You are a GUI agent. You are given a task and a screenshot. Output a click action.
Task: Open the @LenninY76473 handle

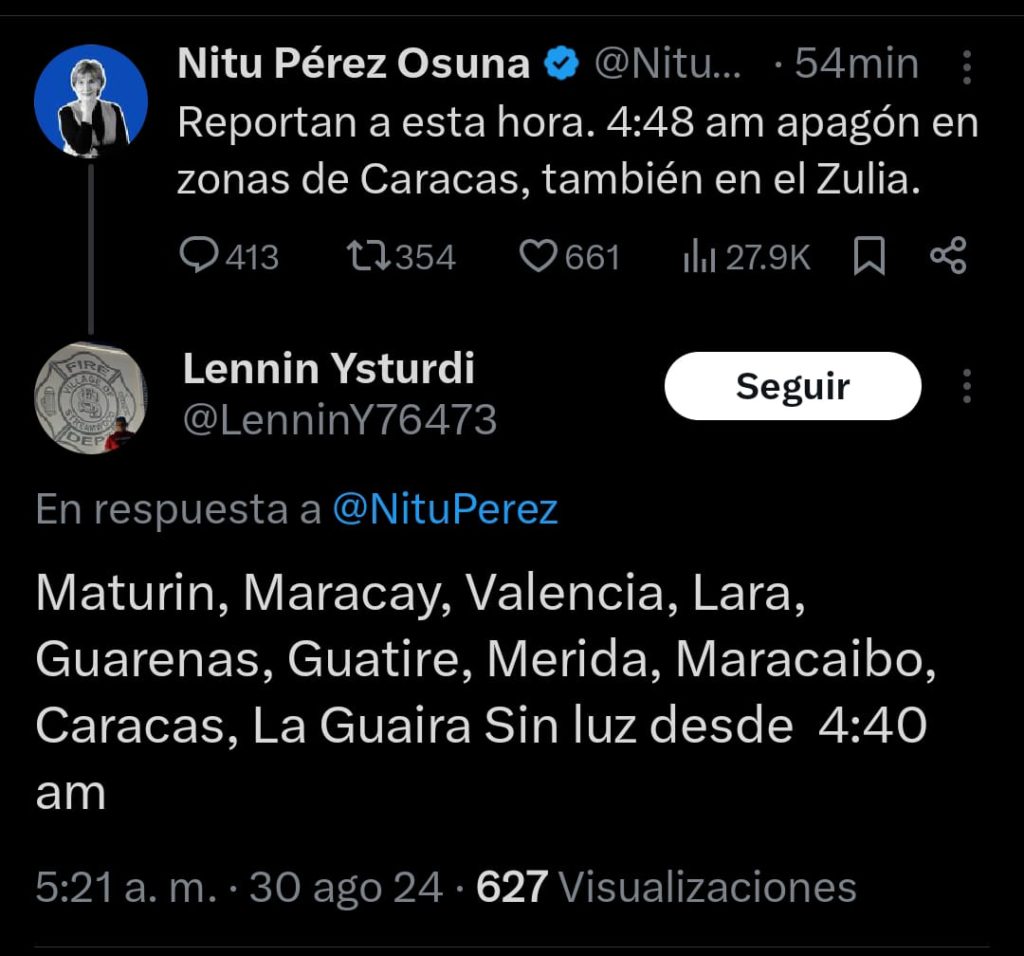pos(339,420)
